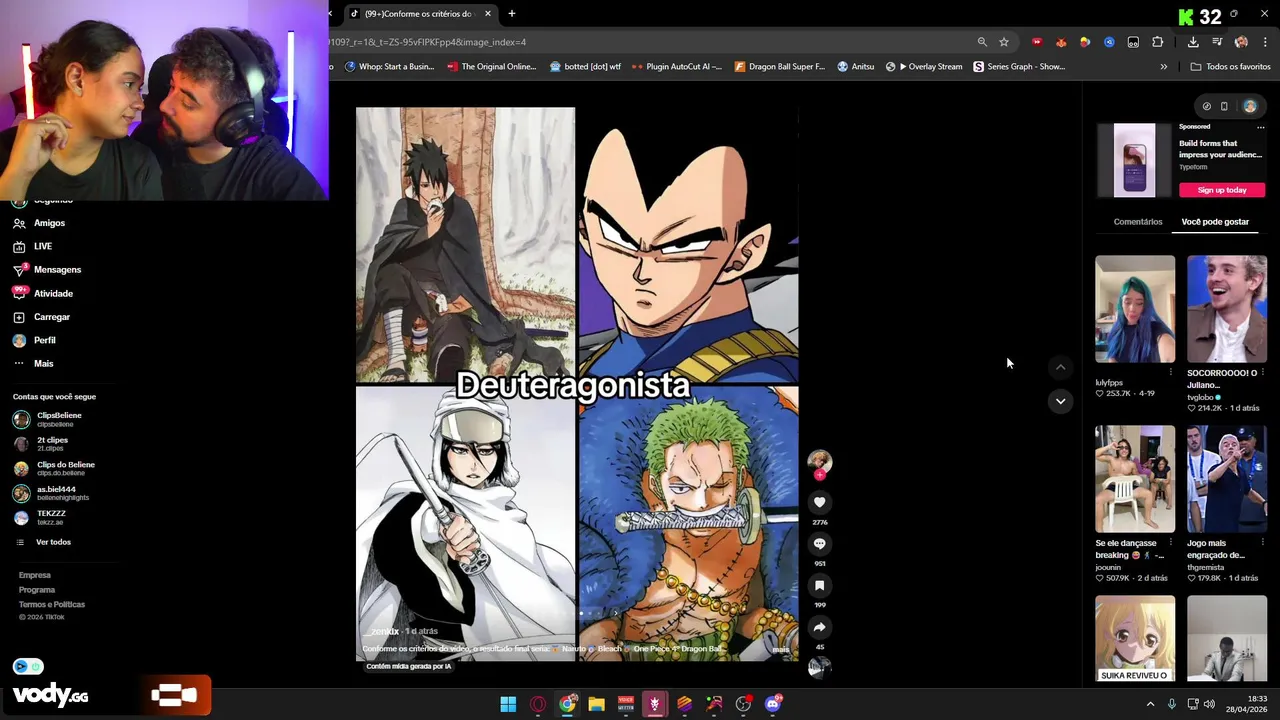1280x720 pixels.
Task: Click the red fast-forward extension icon
Action: pos(1037,42)
